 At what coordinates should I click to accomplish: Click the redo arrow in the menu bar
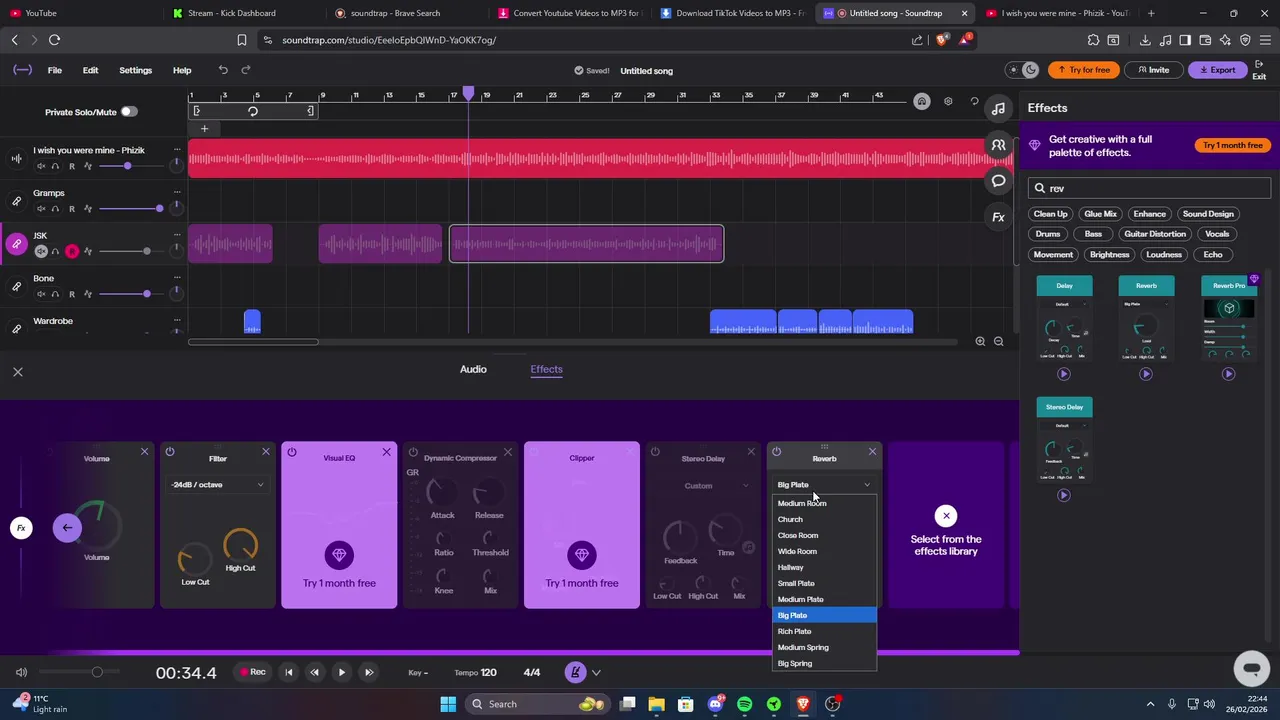pos(246,70)
